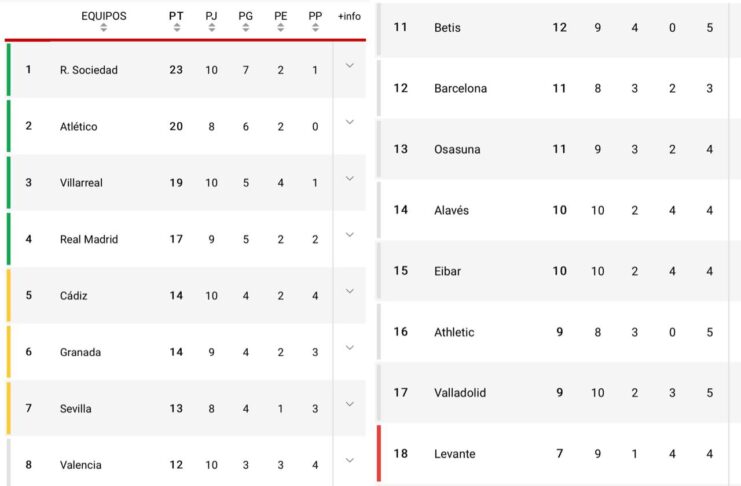Viewport: 741px width, 486px height.
Task: Sort by PP losses column arrows
Action: pyautogui.click(x=316, y=28)
